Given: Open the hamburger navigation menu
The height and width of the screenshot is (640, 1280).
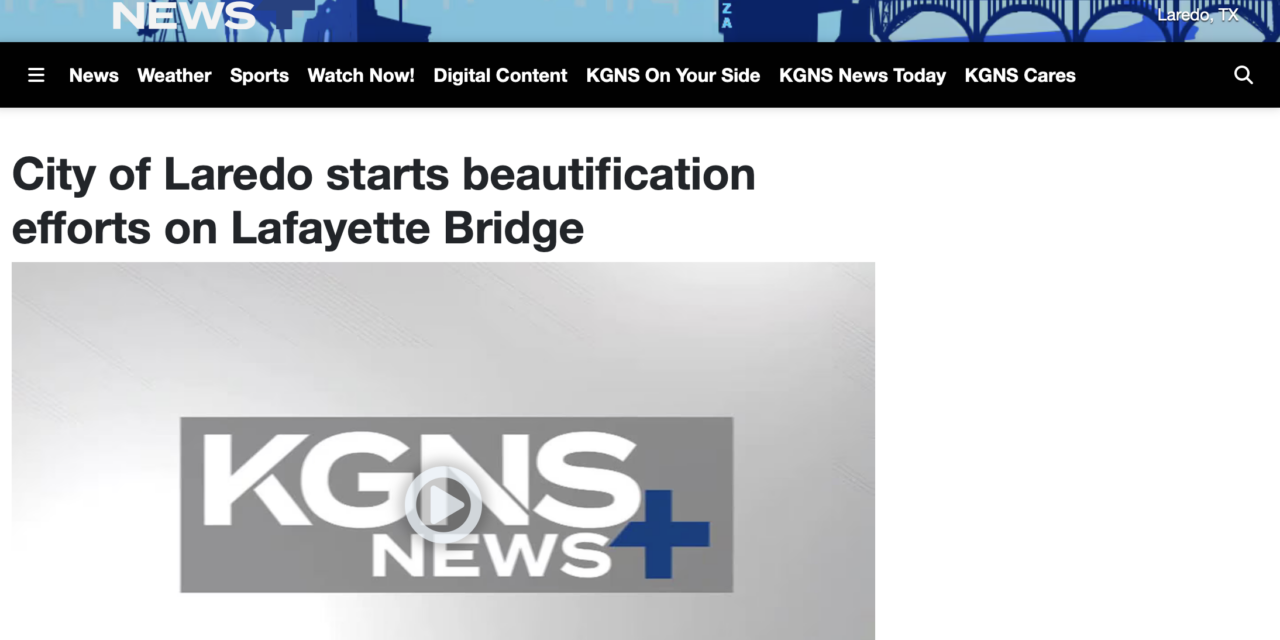Looking at the screenshot, I should tap(36, 75).
